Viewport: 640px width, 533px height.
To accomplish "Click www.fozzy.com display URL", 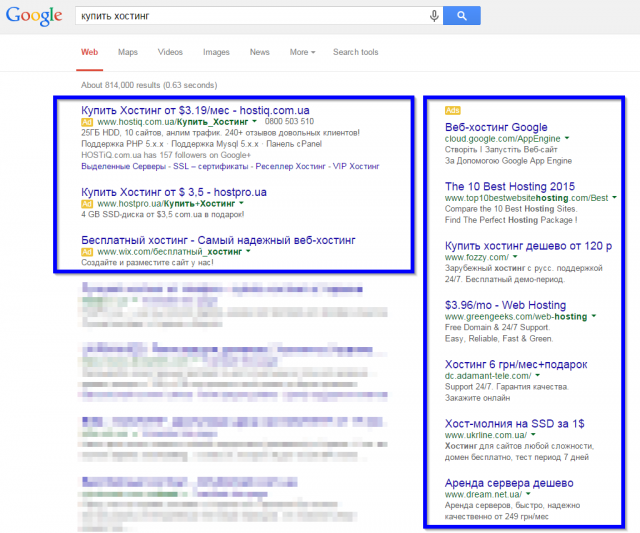I will pos(477,257).
